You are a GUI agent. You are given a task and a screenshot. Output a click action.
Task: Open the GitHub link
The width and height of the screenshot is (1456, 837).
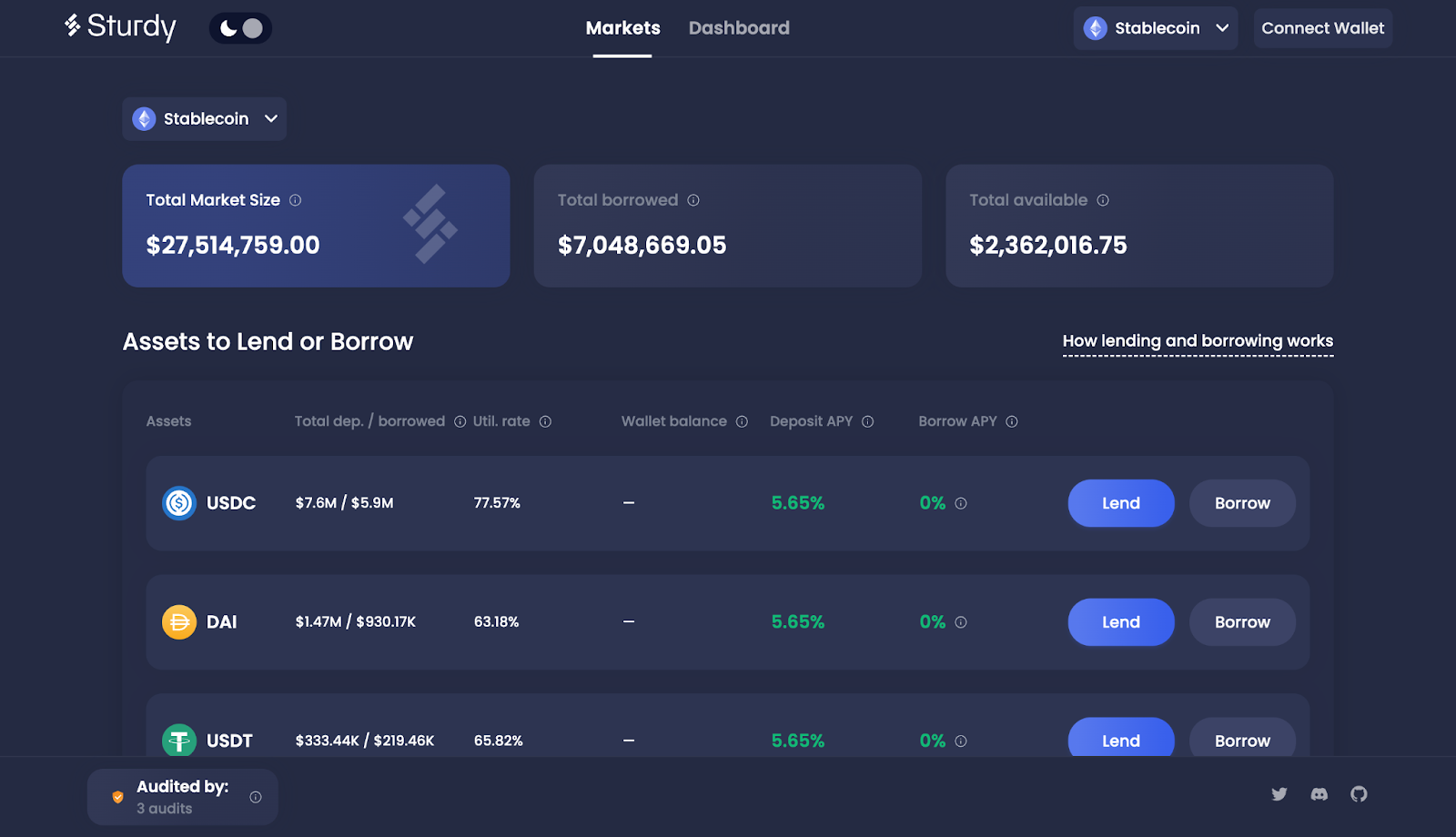1359,794
